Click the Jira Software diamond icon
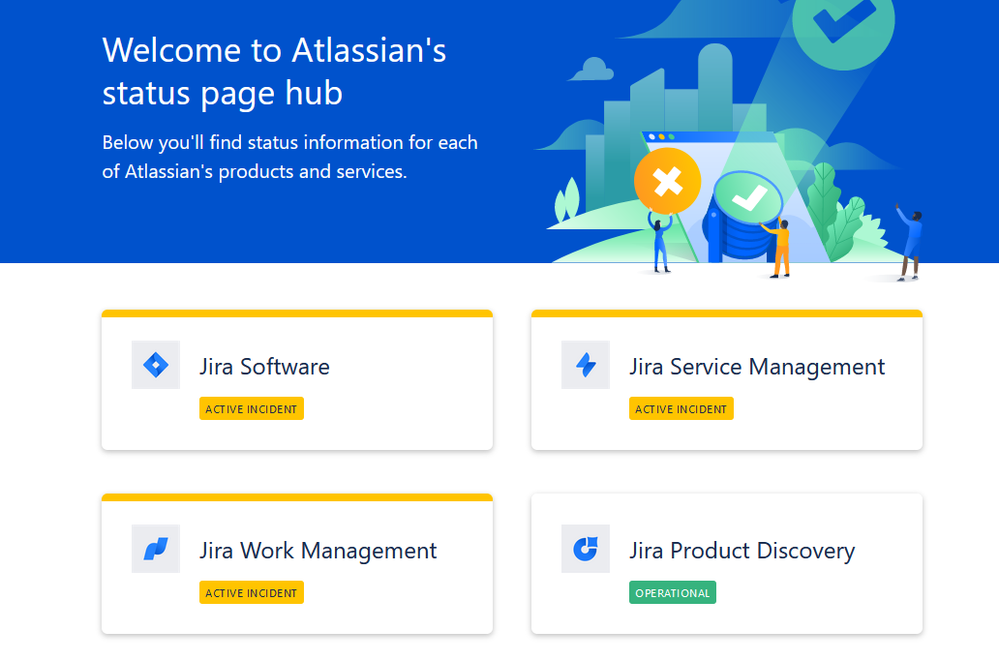Viewport: 999px width, 656px height. [155, 365]
